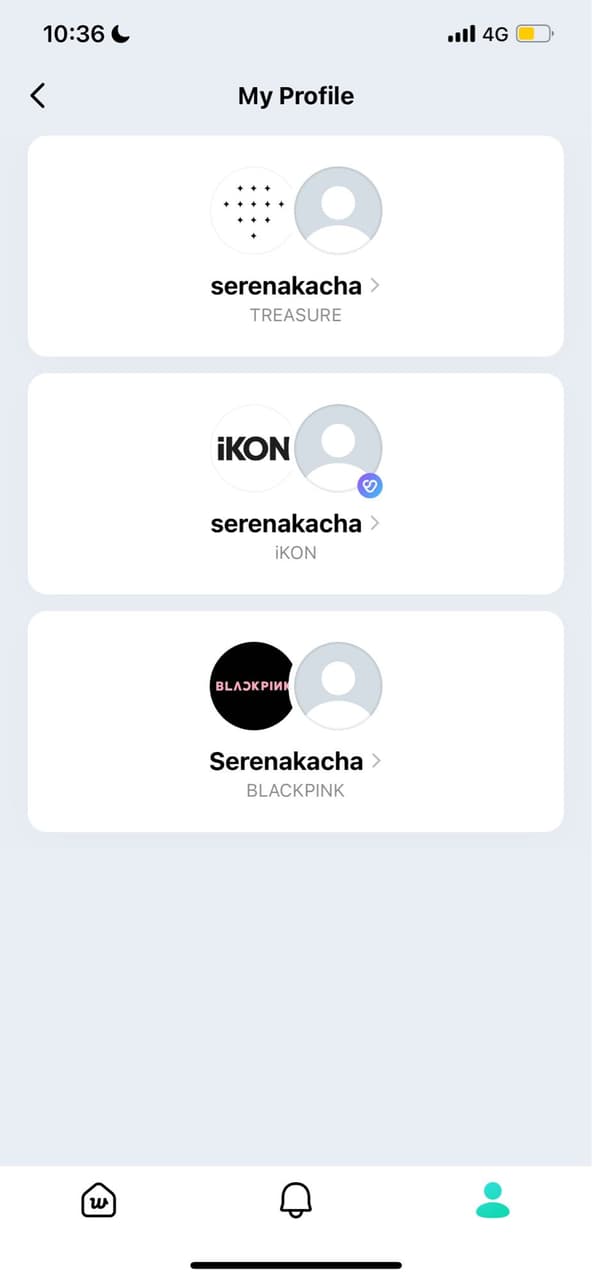Tap the battery indicator in status bar
This screenshot has width=592, height=1280.
[532, 32]
